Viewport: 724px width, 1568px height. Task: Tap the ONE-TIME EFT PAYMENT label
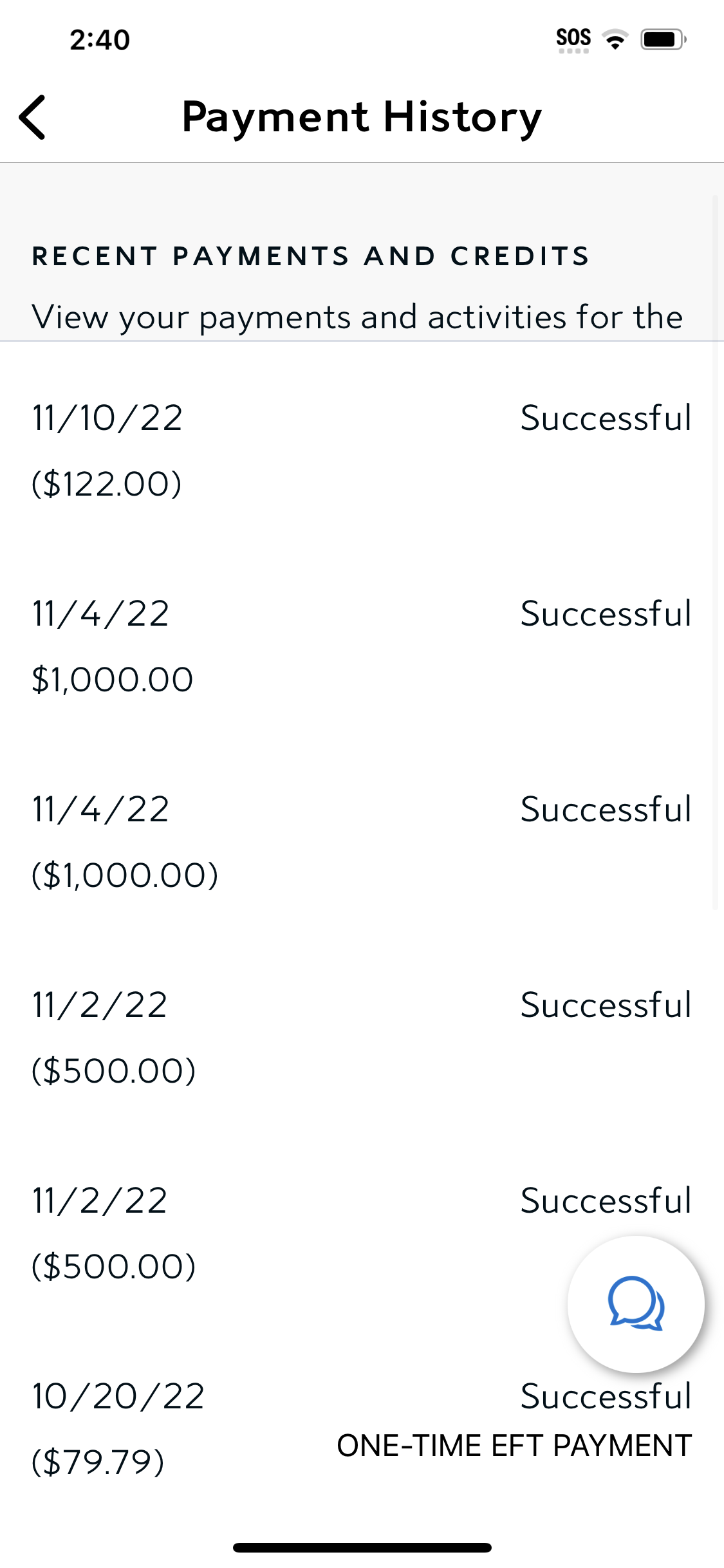(x=514, y=1446)
